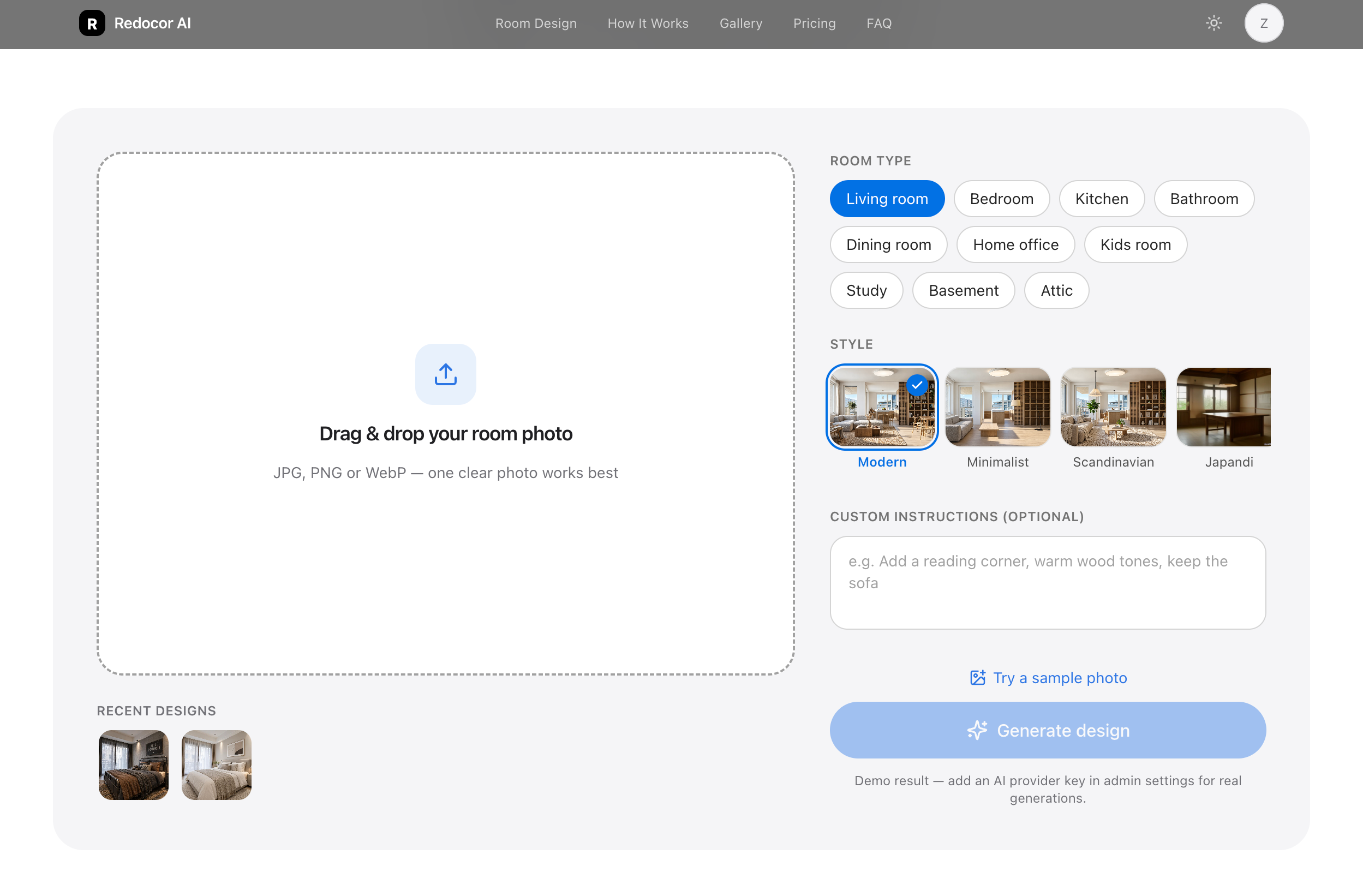This screenshot has width=1363, height=896.
Task: Choose Dining room room type
Action: pyautogui.click(x=888, y=244)
